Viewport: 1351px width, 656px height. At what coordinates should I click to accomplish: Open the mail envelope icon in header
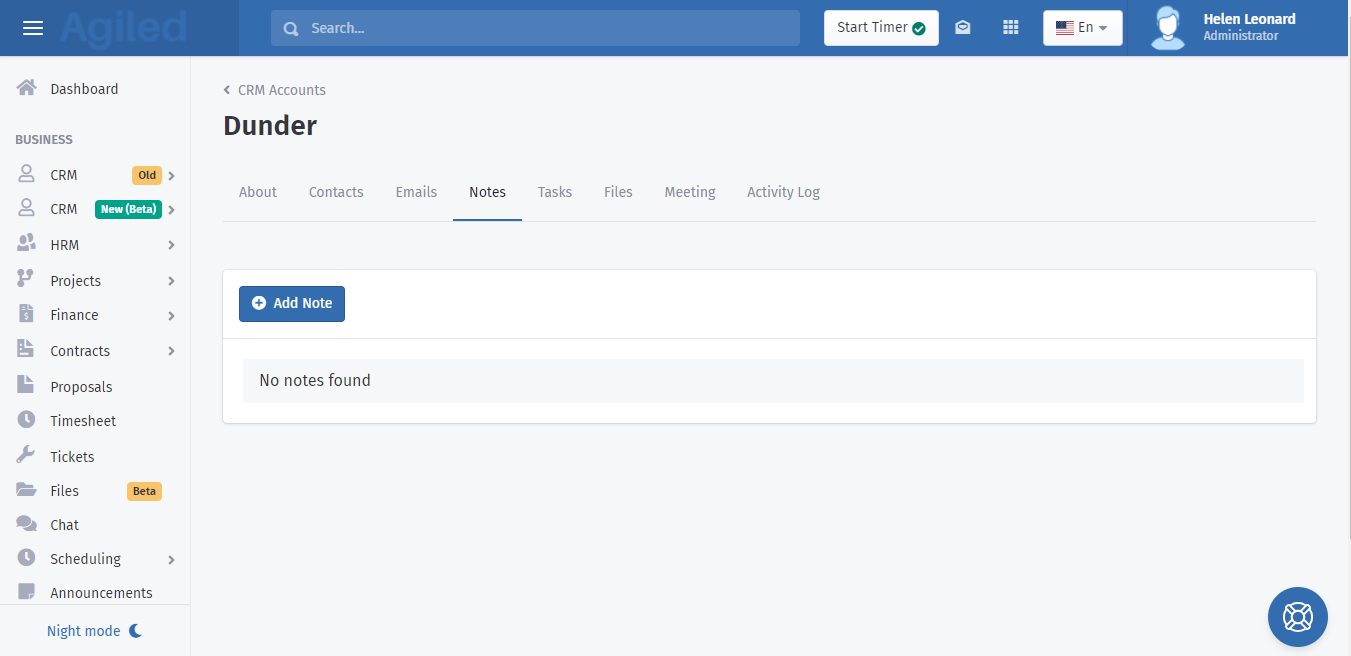pyautogui.click(x=962, y=28)
